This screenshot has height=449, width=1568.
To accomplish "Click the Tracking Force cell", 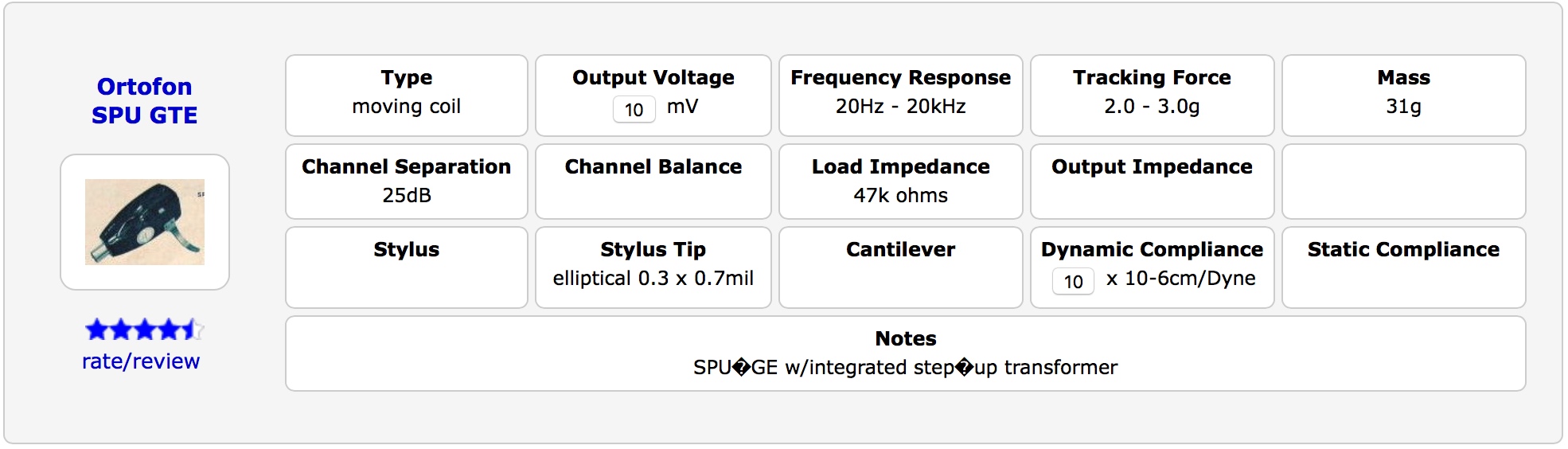I will 1151,95.
